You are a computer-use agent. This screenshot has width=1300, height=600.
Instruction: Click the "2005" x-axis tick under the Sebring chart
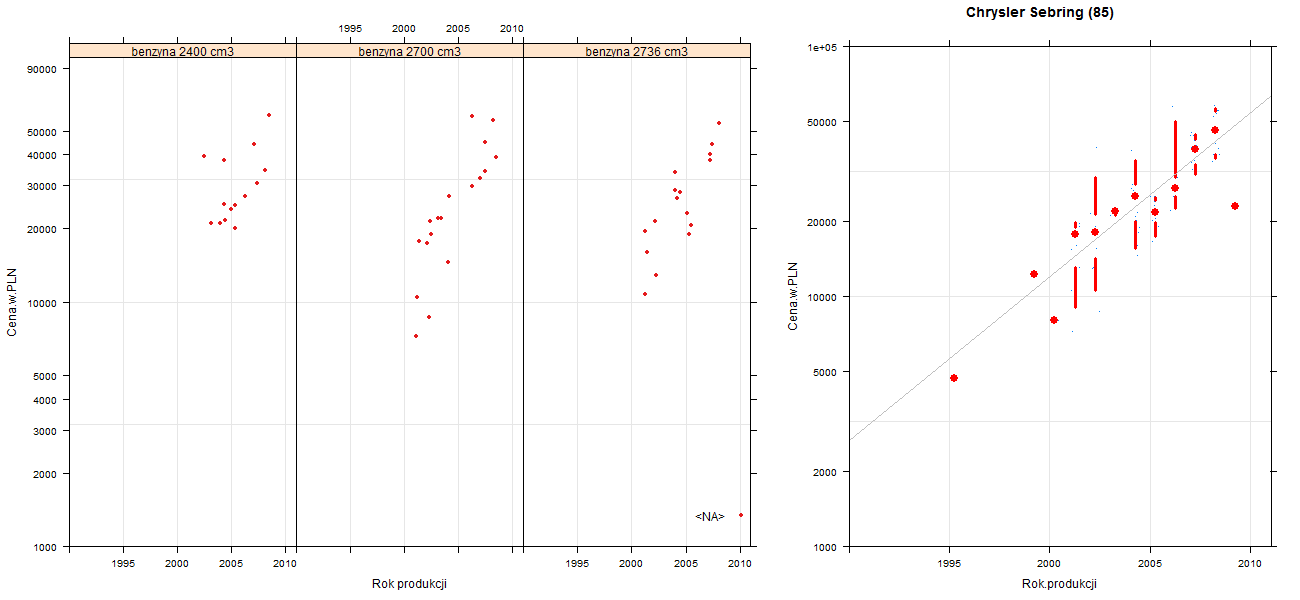click(1150, 565)
